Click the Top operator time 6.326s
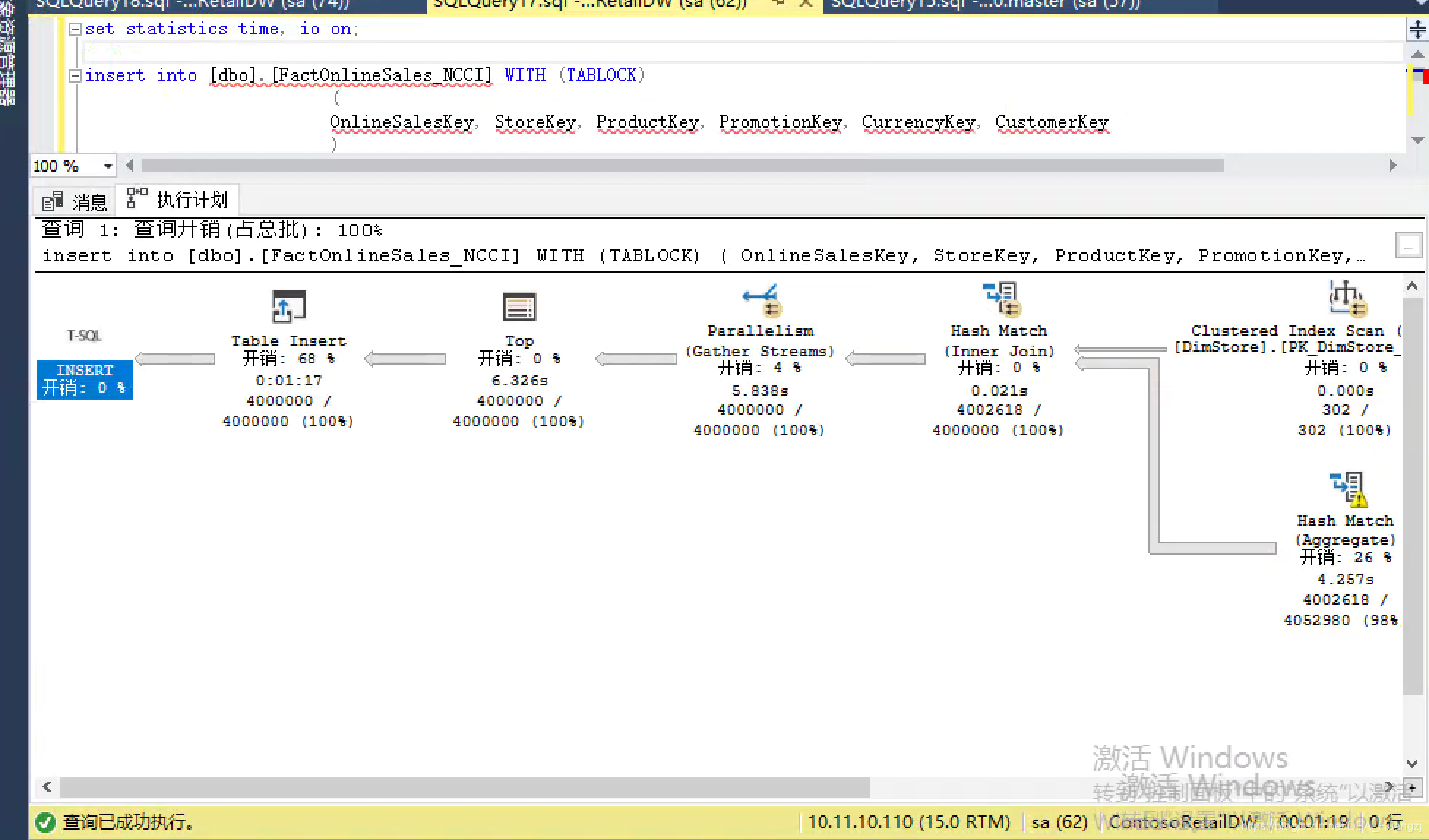The image size is (1429, 840). 519,380
